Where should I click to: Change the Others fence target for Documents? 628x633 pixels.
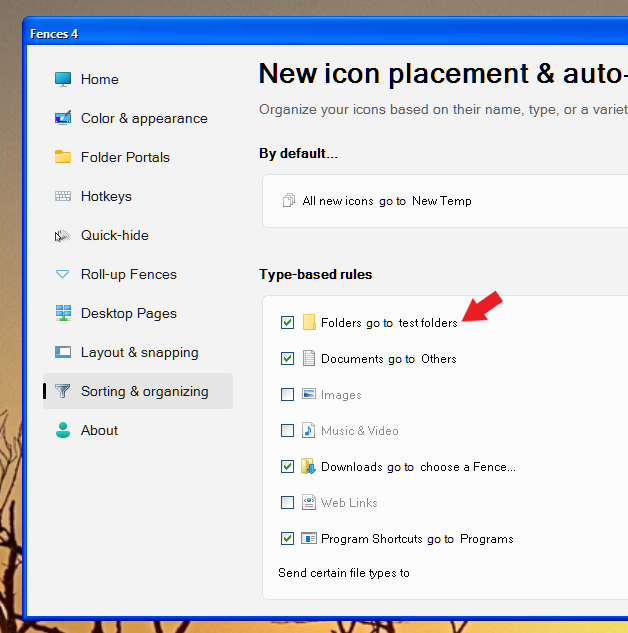(439, 358)
